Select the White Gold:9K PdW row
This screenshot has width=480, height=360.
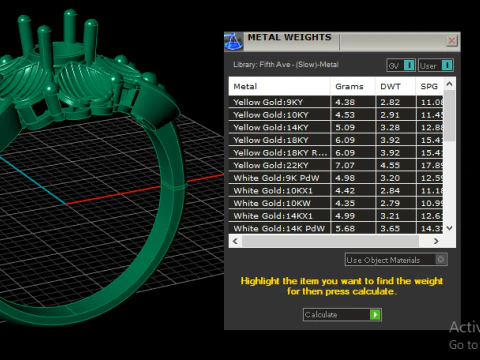336,178
